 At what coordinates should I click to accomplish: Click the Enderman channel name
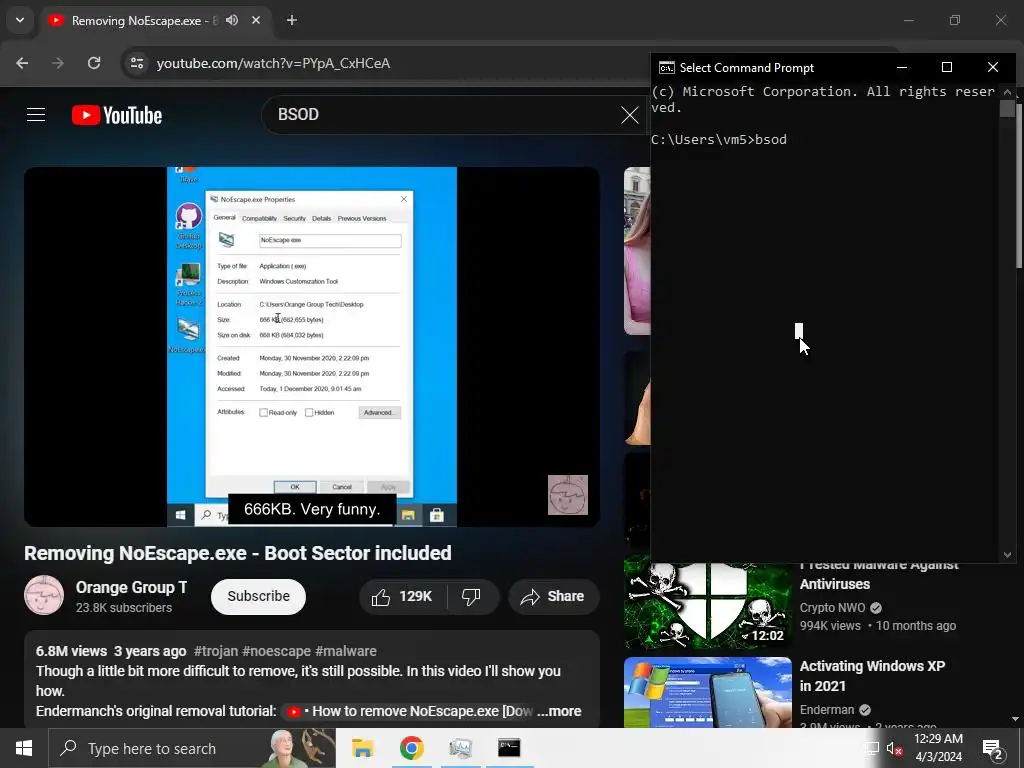coord(827,710)
